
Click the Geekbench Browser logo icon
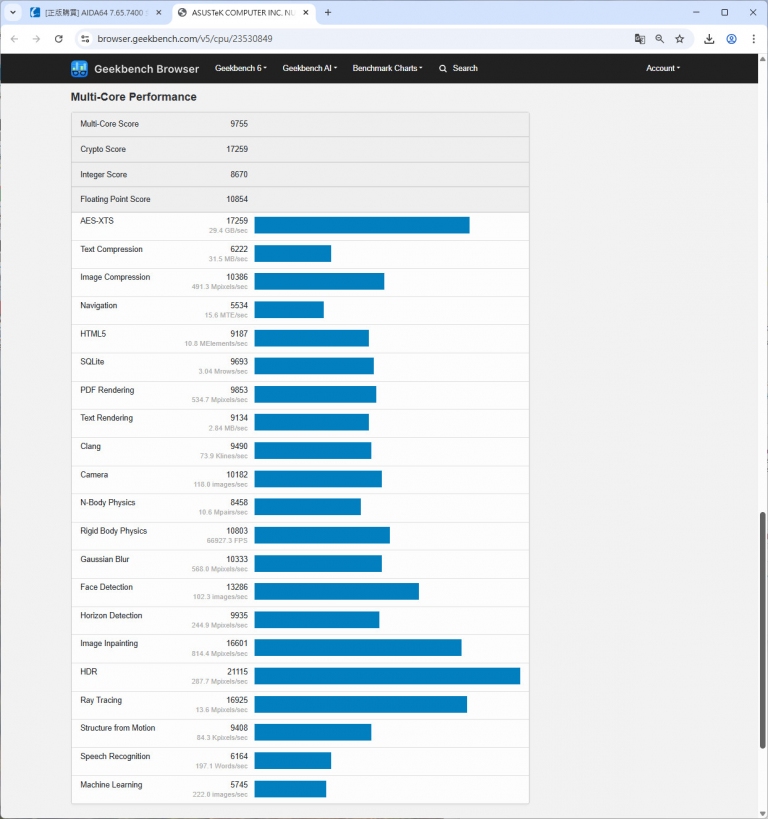tap(79, 68)
